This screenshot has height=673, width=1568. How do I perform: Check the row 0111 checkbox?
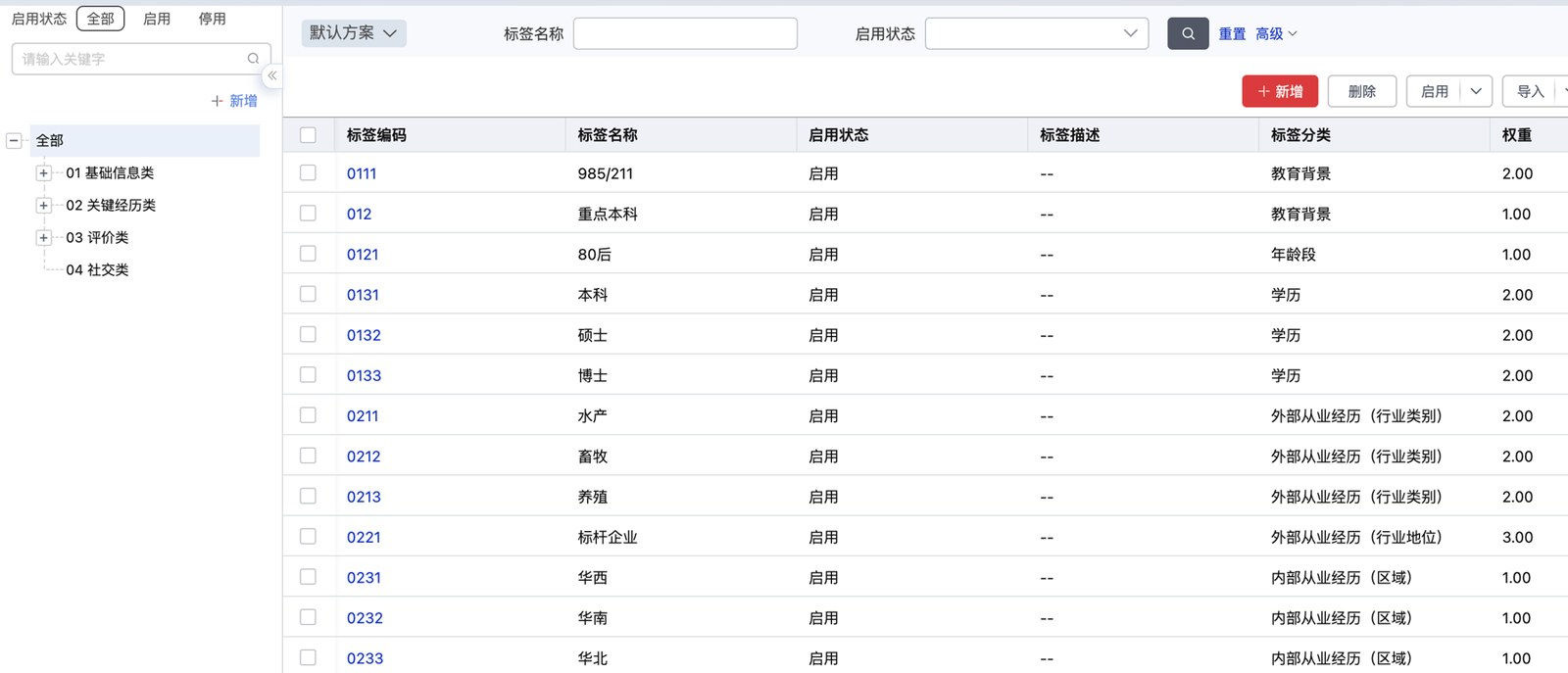(x=308, y=173)
